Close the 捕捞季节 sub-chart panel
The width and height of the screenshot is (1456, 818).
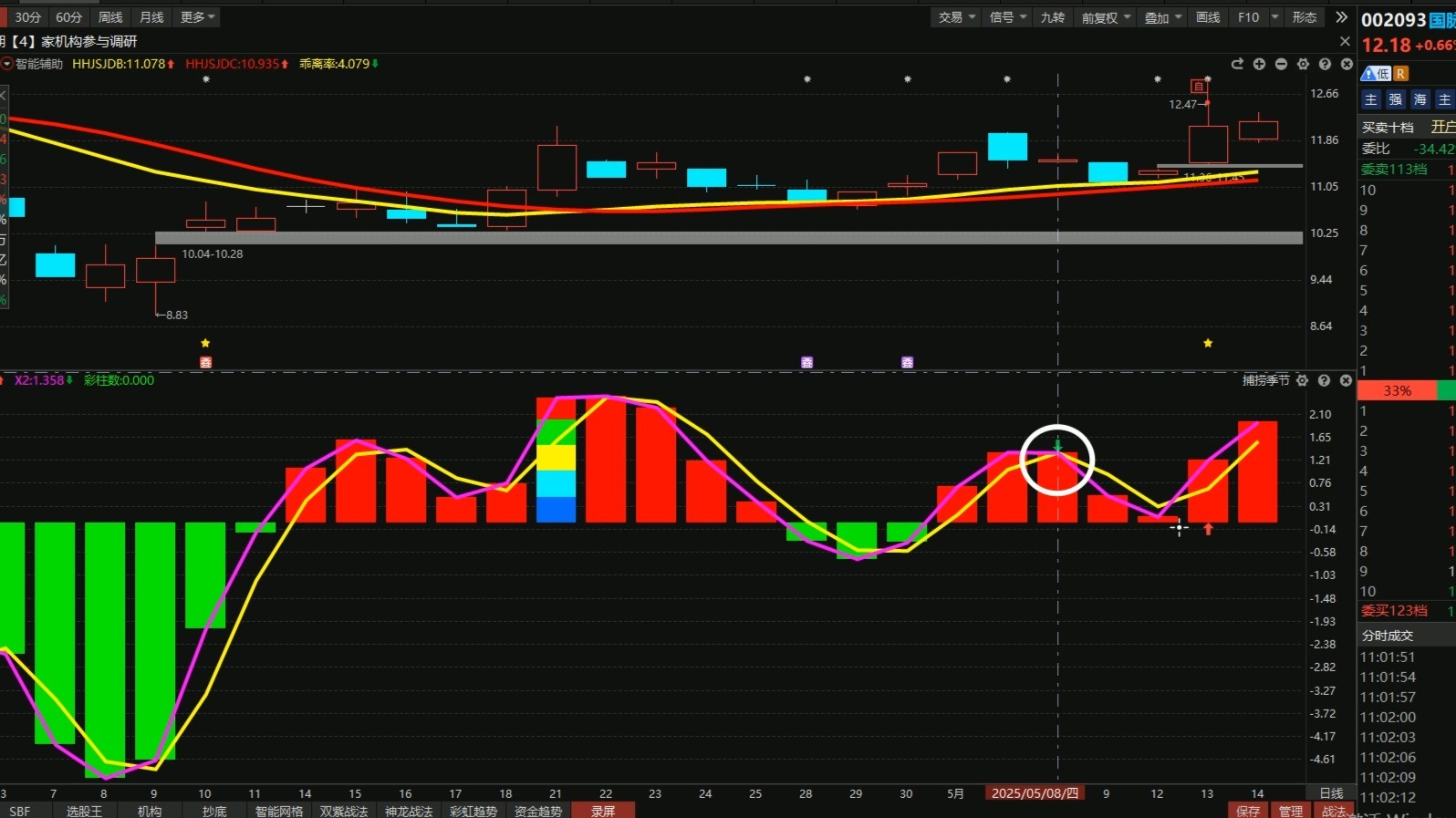[x=1346, y=380]
